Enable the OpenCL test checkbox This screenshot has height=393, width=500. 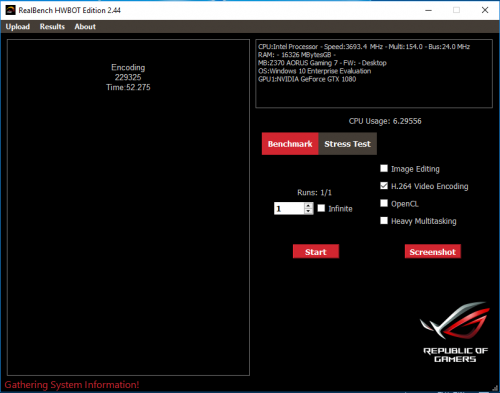[384, 203]
